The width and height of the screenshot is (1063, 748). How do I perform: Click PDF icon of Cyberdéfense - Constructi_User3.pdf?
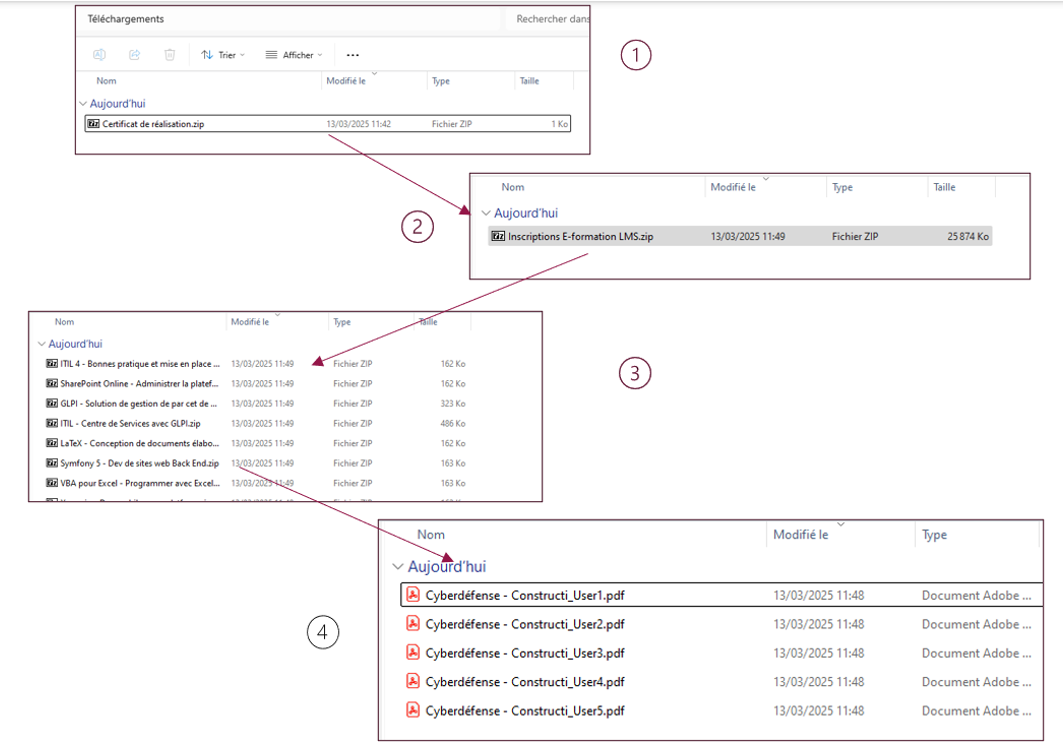(413, 652)
